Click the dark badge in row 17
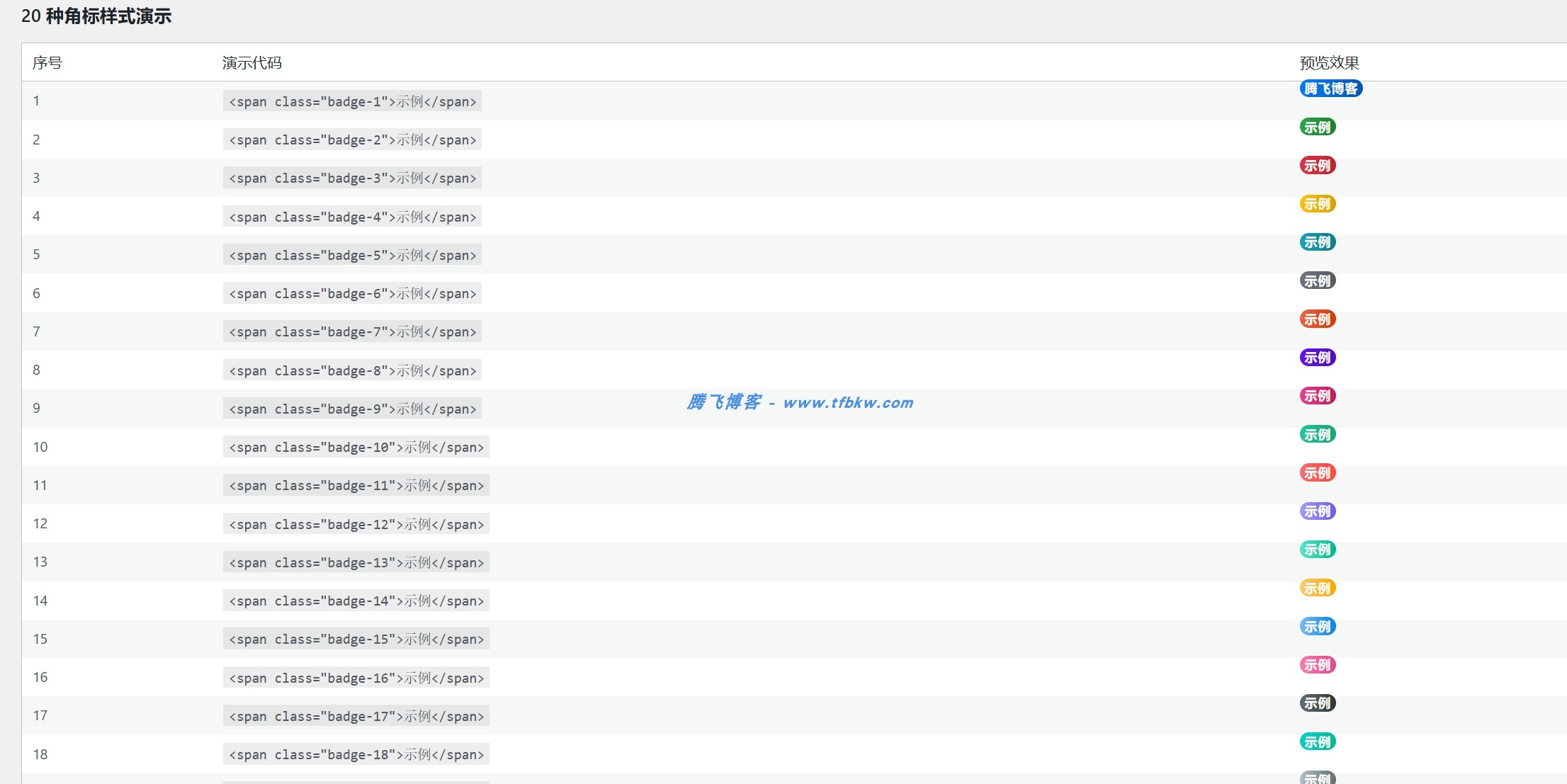 coord(1317,703)
